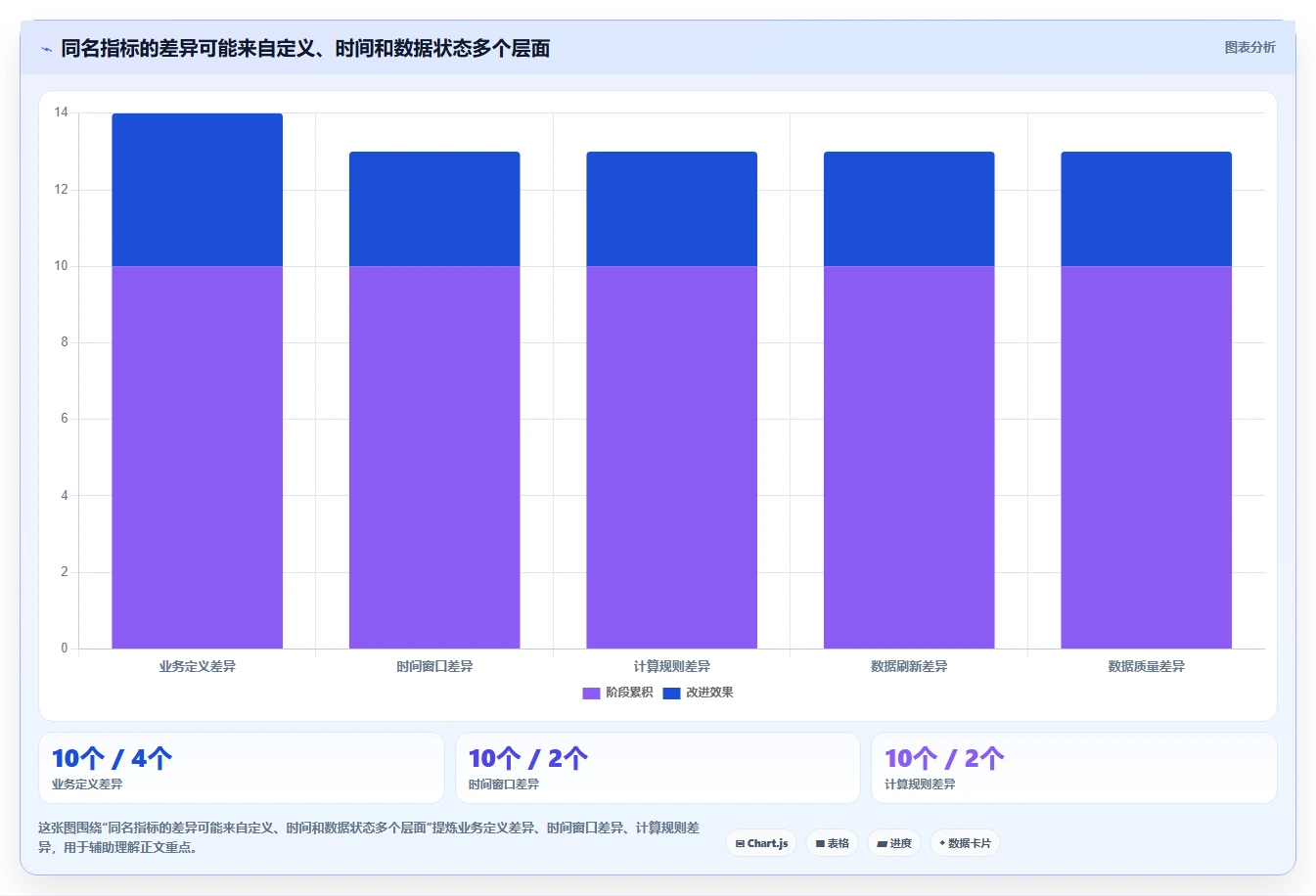Image resolution: width=1316 pixels, height=896 pixels.
Task: Click the 业务定义差异 x-axis label
Action: coord(198,666)
